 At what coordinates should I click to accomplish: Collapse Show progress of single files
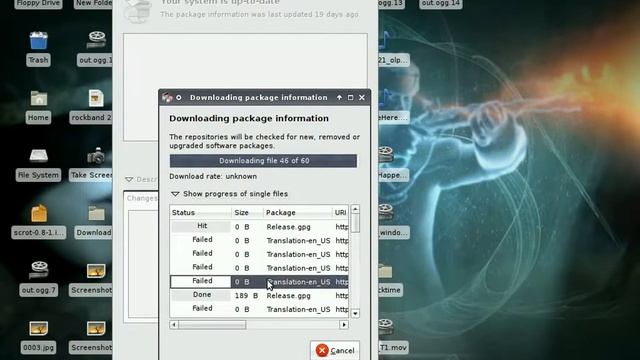pos(176,194)
